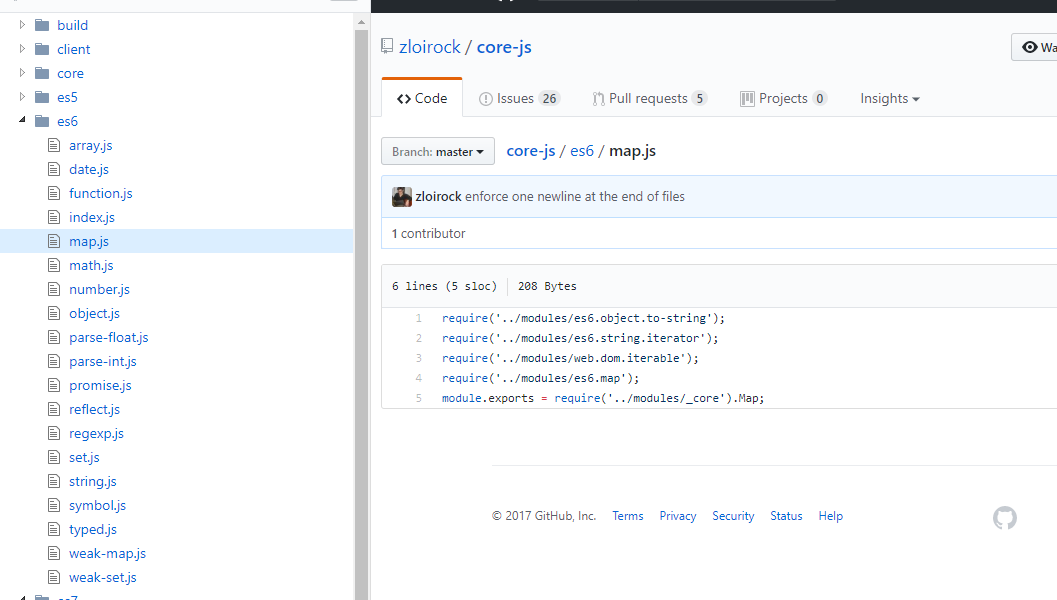Image resolution: width=1057 pixels, height=600 pixels.
Task: Open the Security footer link
Action: tap(733, 516)
